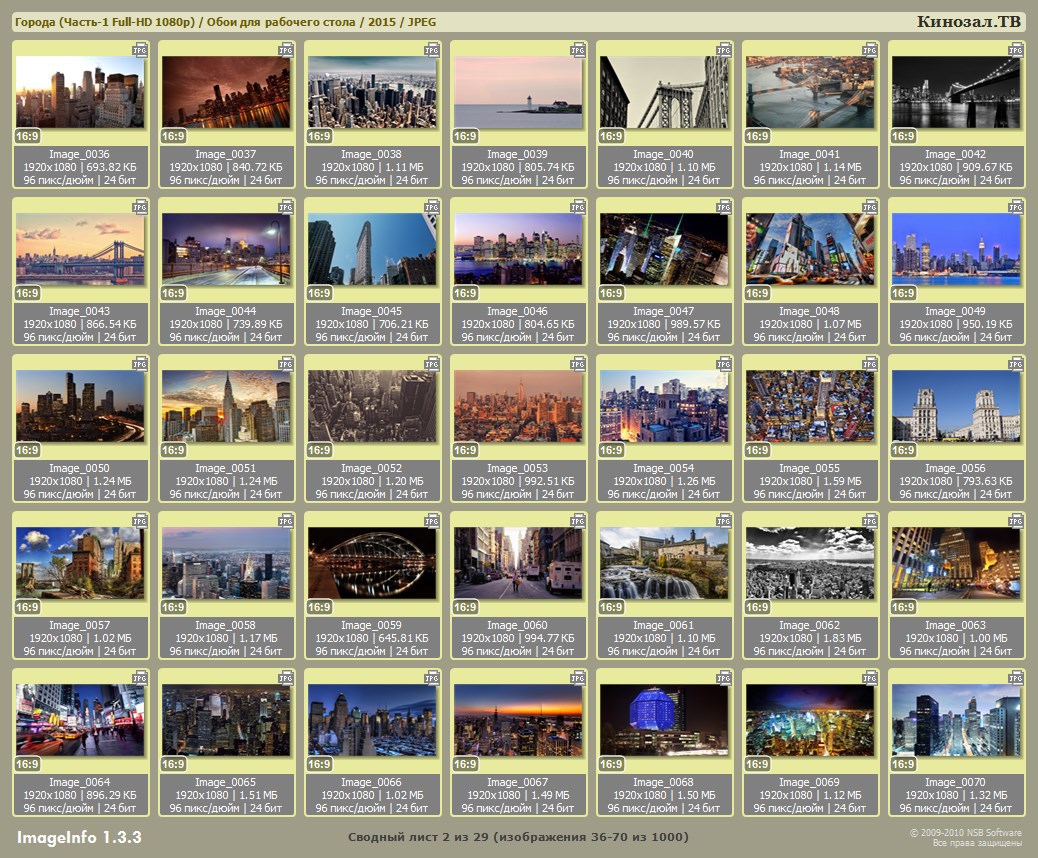Click the 16:9 aspect badge on Image_0070
The image size is (1038, 858).
pyautogui.click(x=903, y=764)
